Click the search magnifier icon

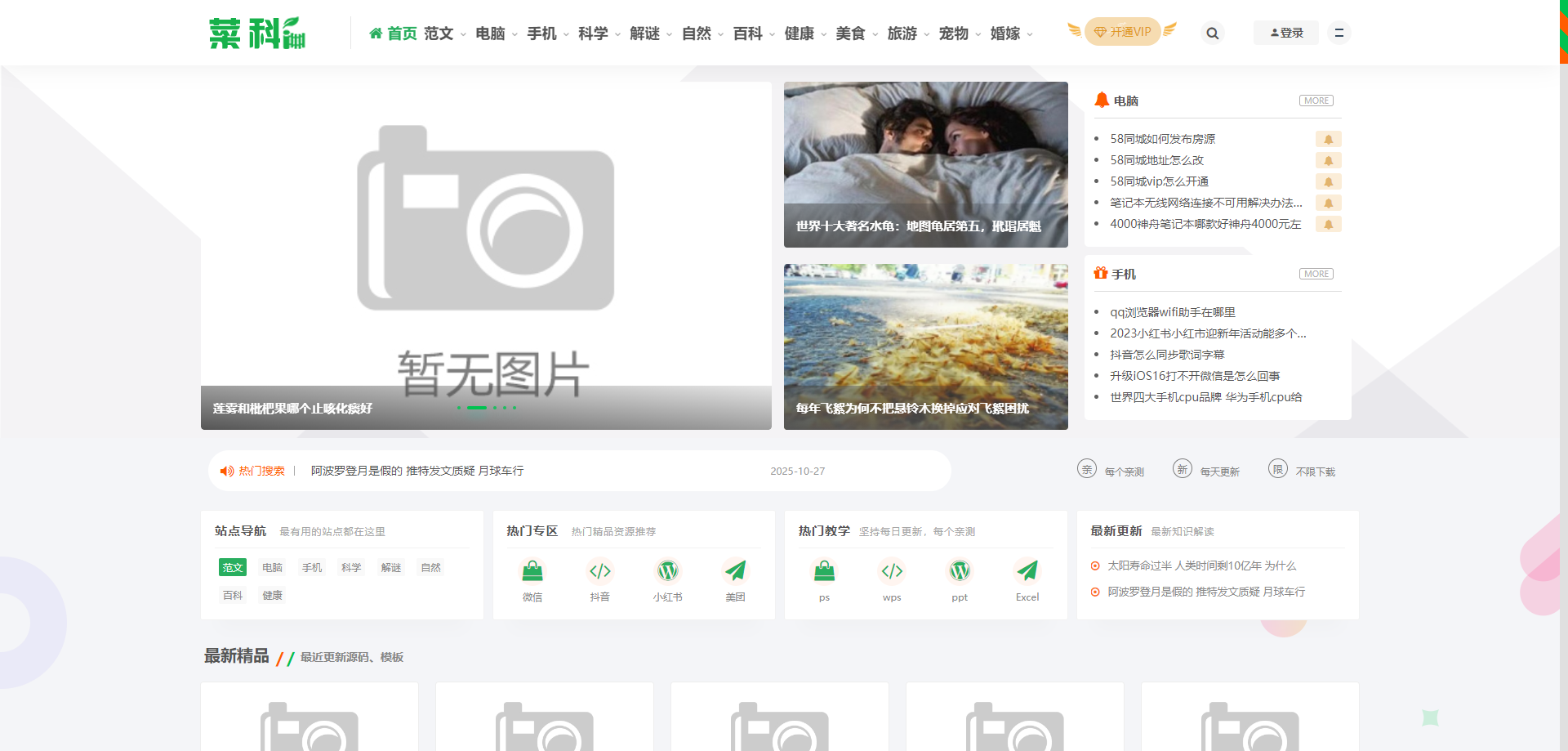coord(1212,34)
